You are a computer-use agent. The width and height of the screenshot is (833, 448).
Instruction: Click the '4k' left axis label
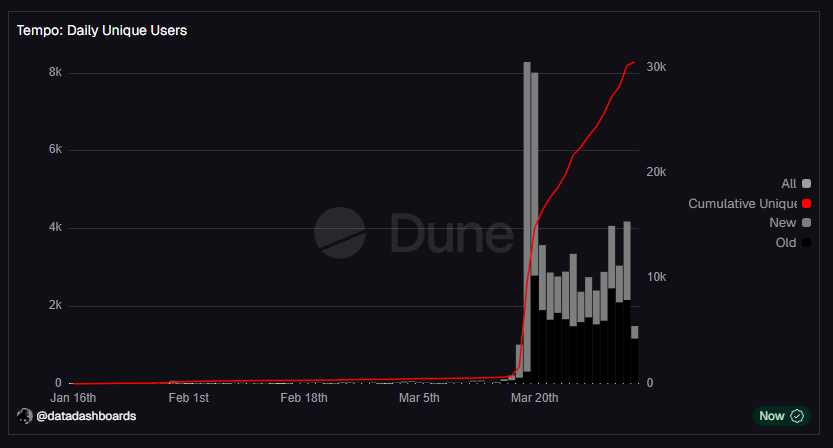pyautogui.click(x=55, y=227)
